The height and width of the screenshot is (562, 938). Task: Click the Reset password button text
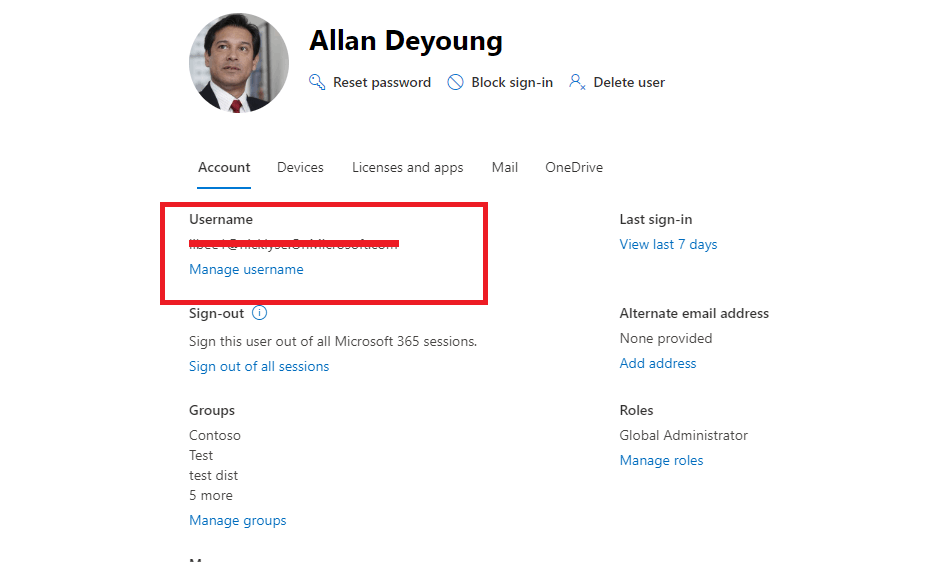(382, 83)
